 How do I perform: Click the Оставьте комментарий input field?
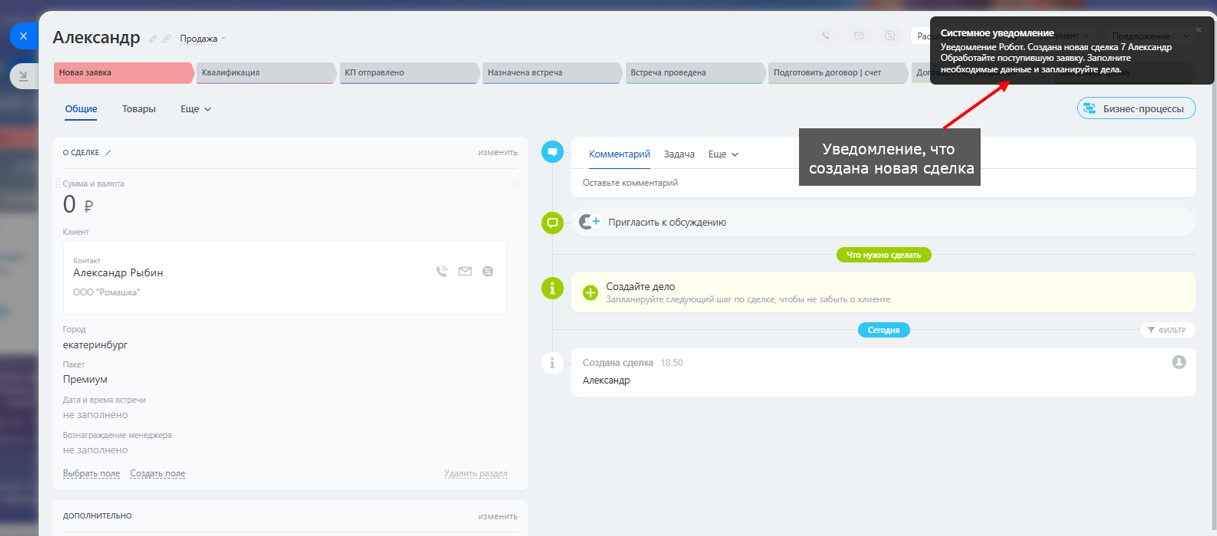pyautogui.click(x=883, y=183)
